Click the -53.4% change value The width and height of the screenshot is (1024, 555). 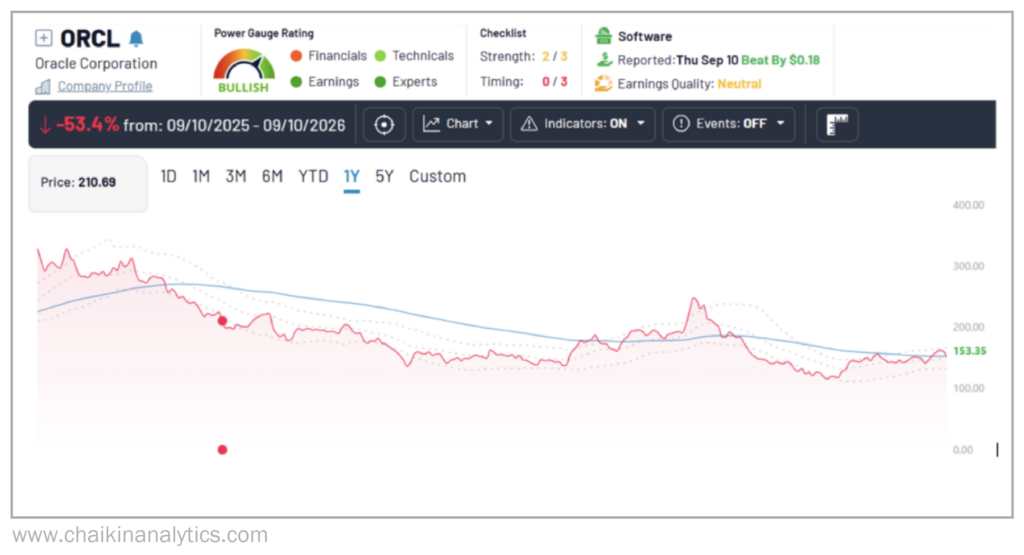tap(87, 124)
